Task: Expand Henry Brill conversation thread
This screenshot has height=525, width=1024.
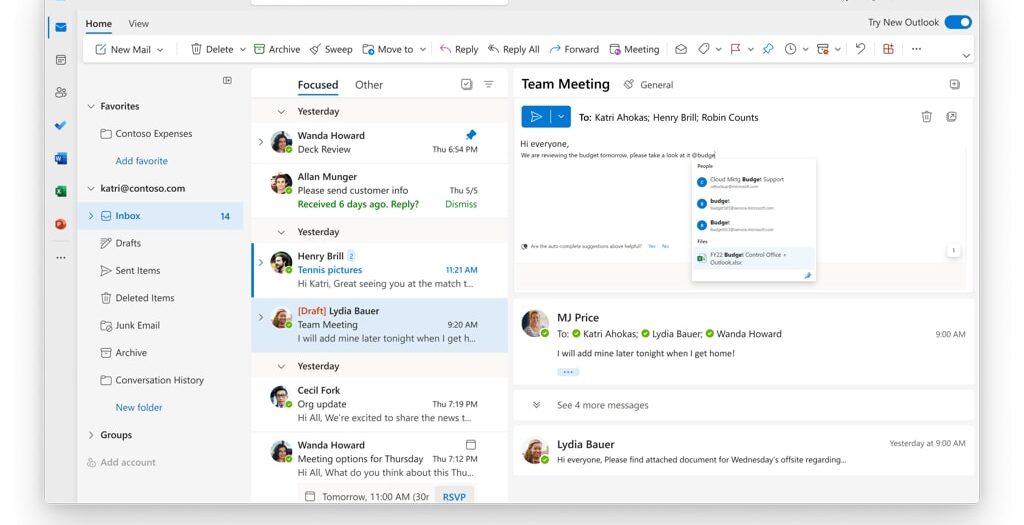Action: pyautogui.click(x=261, y=262)
